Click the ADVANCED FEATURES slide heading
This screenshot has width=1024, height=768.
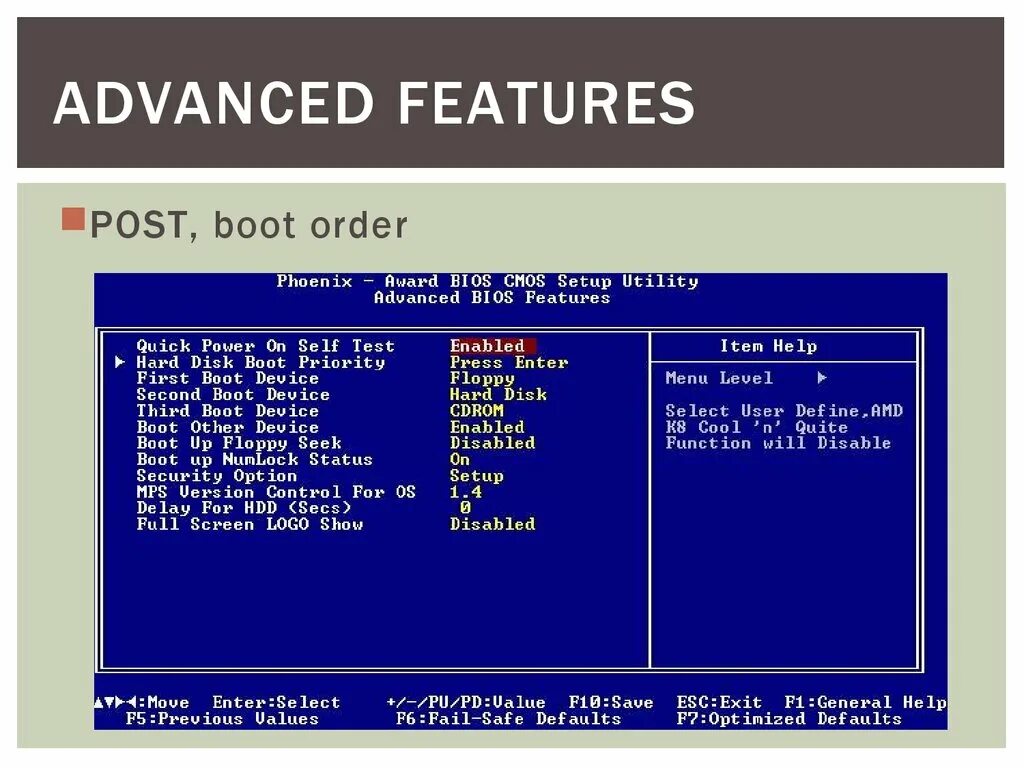pyautogui.click(x=374, y=103)
